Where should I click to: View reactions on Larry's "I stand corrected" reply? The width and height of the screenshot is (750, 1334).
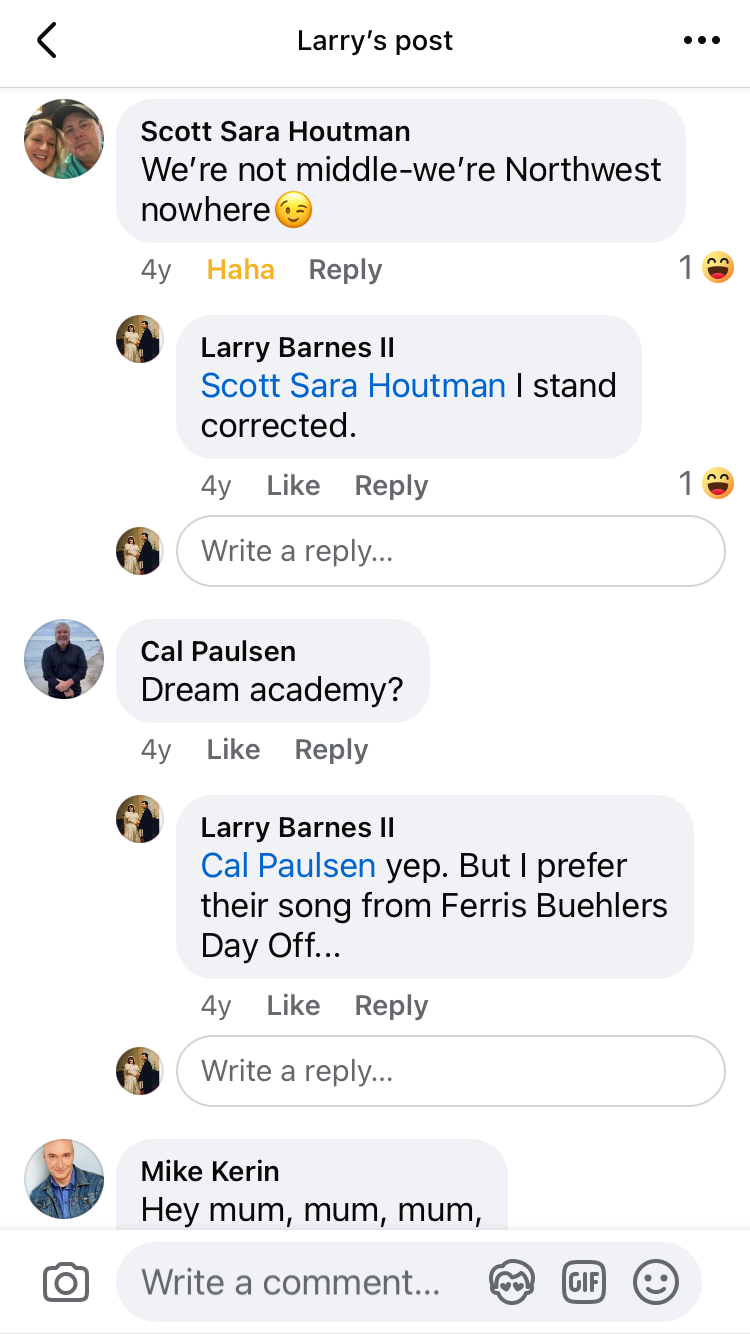(707, 485)
